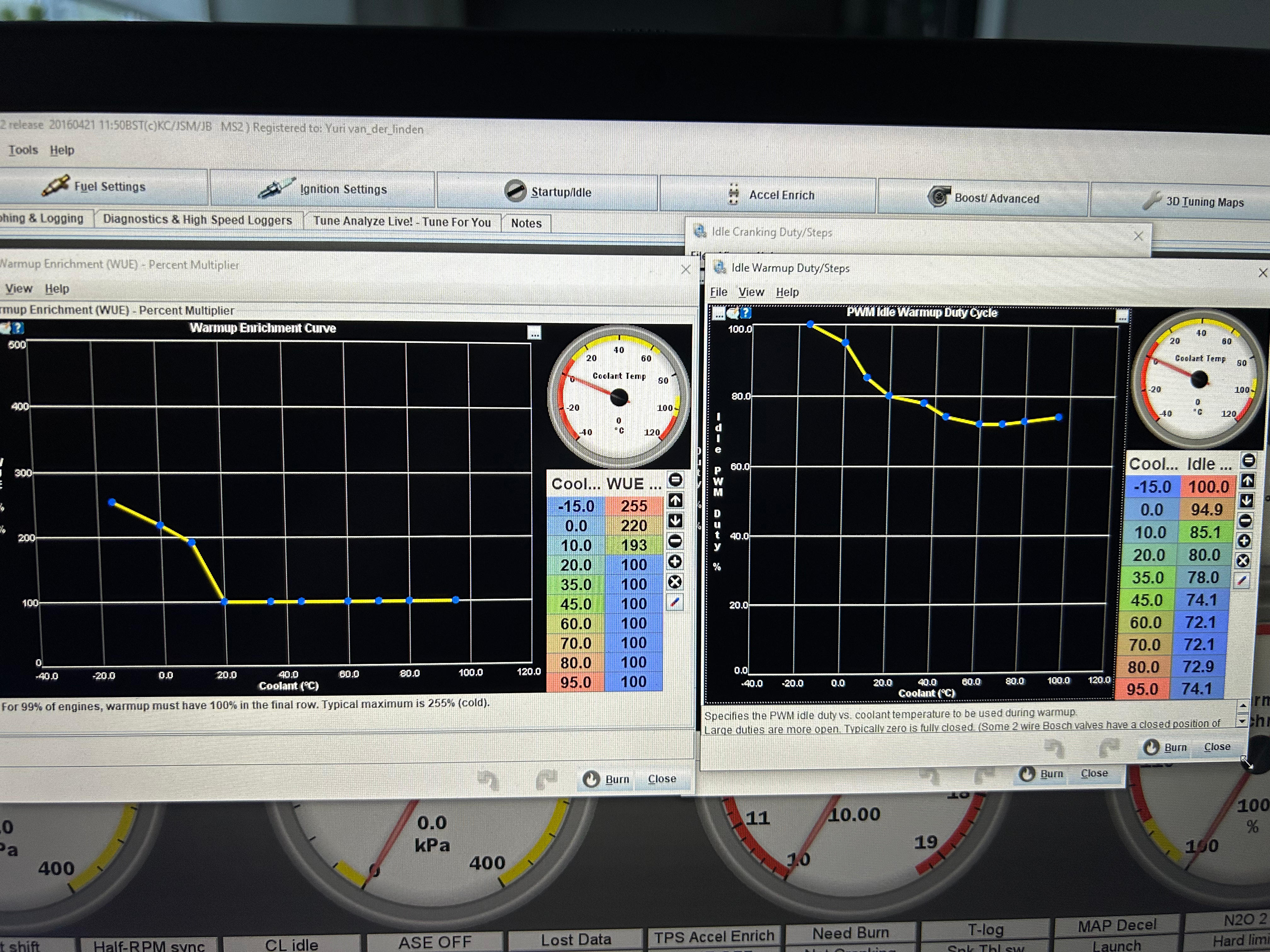The width and height of the screenshot is (1270, 952).
Task: Select Idle duty cell with value 78.0
Action: point(1203,577)
